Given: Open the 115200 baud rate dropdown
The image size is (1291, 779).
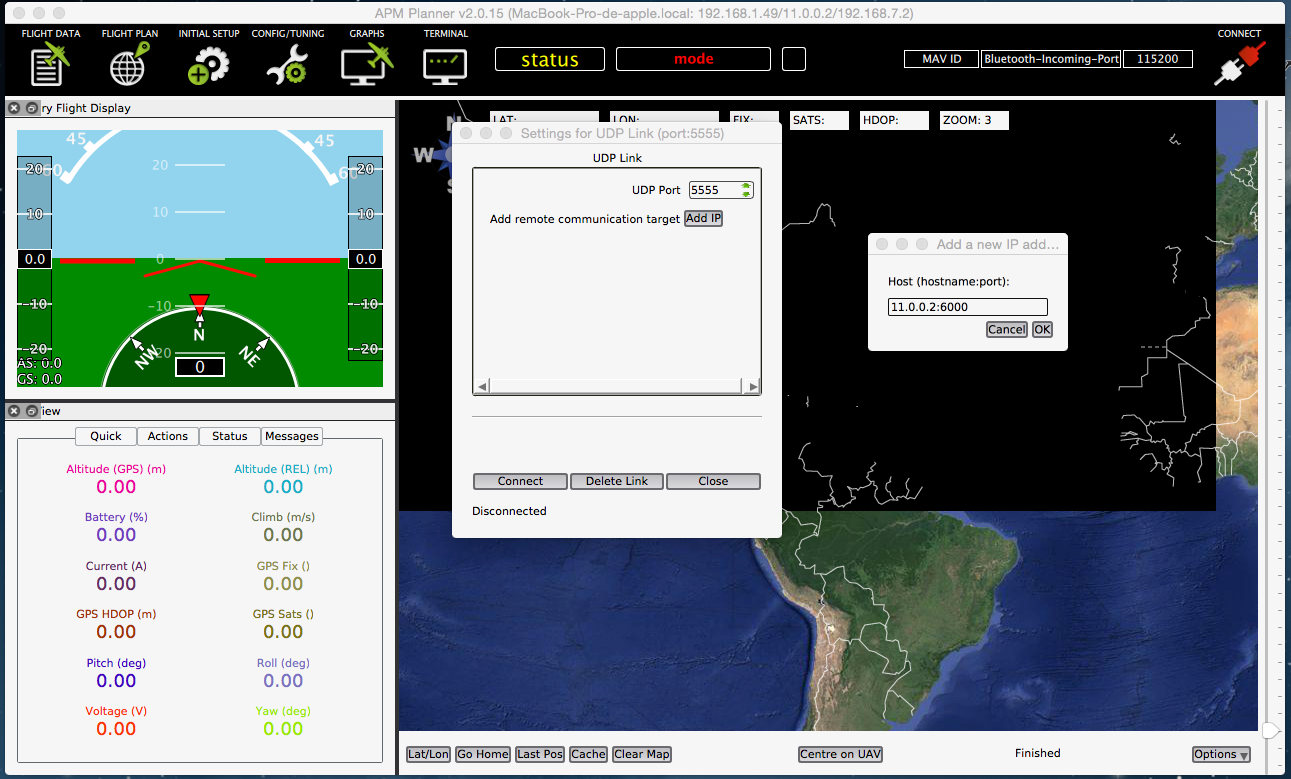Looking at the screenshot, I should [1157, 59].
